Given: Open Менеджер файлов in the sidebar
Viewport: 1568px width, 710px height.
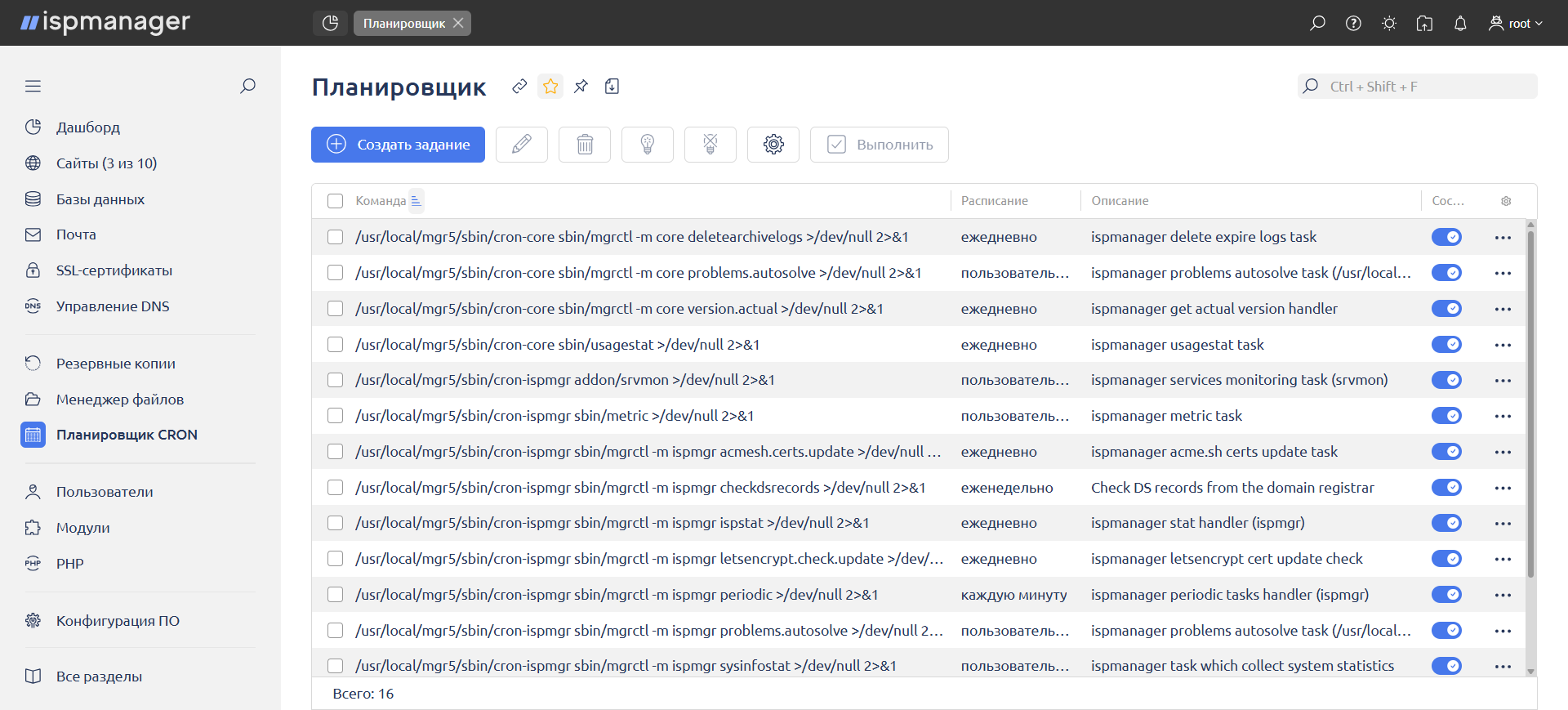Looking at the screenshot, I should [x=120, y=400].
